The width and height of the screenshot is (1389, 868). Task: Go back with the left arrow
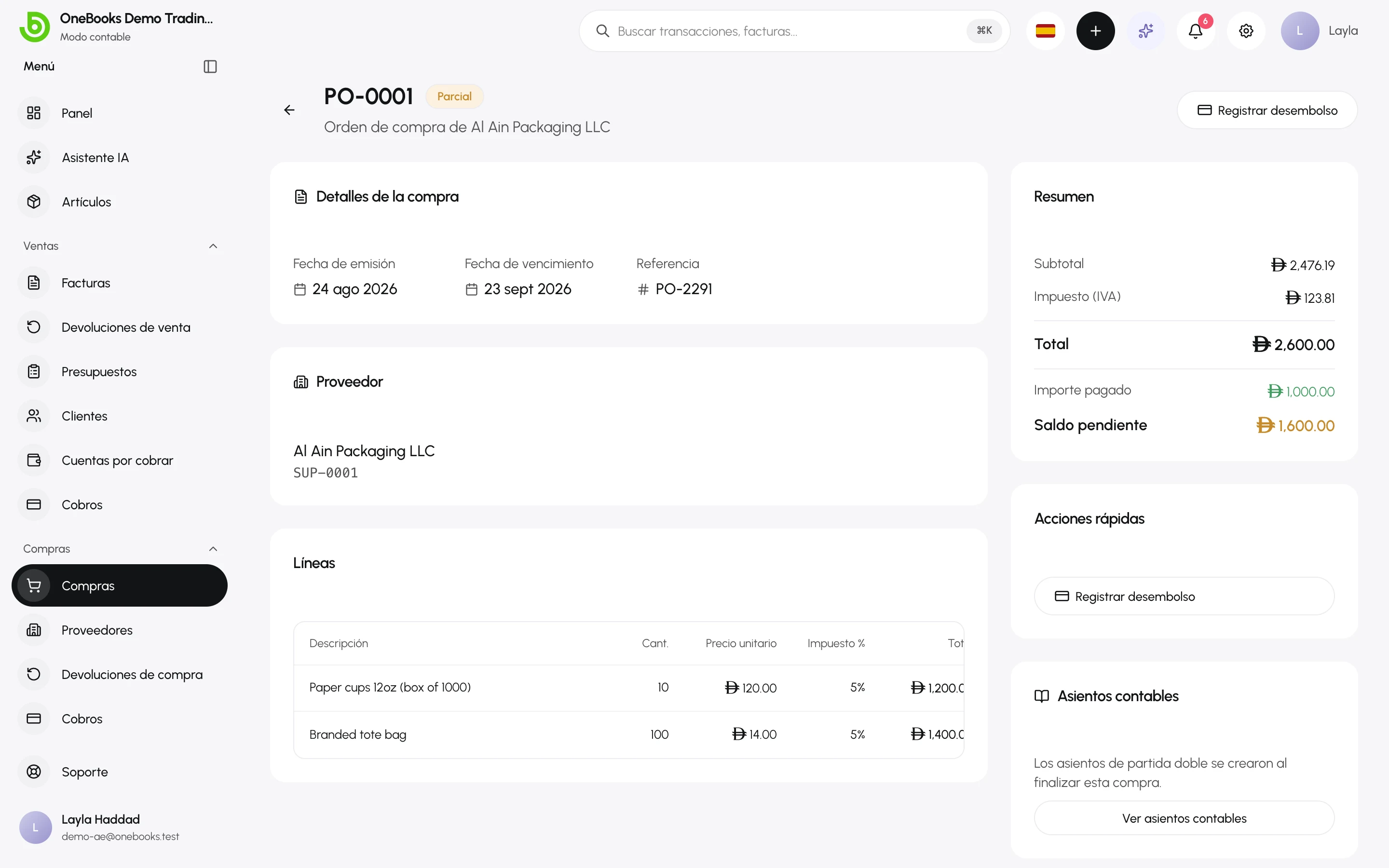pyautogui.click(x=289, y=109)
